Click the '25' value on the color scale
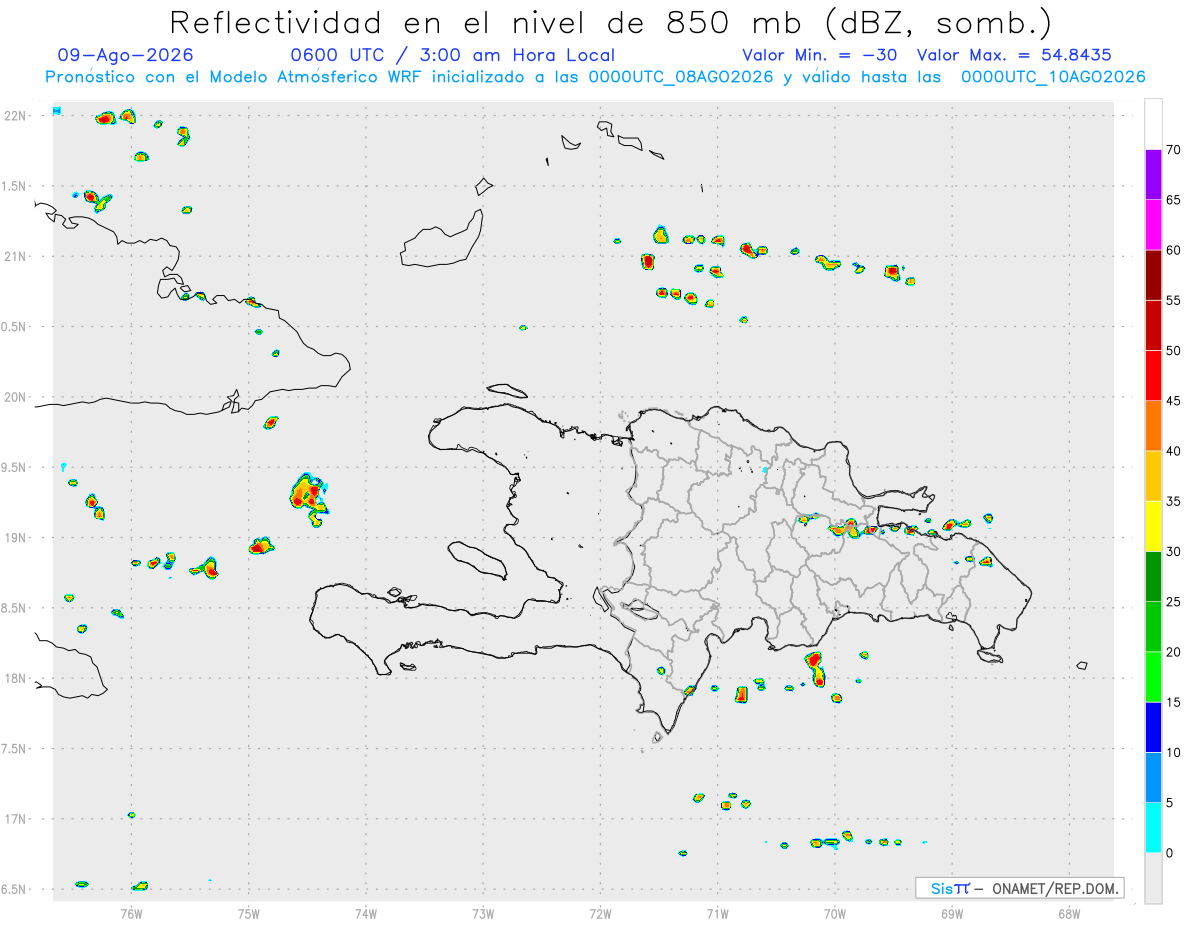The image size is (1200, 927). pos(1173,602)
